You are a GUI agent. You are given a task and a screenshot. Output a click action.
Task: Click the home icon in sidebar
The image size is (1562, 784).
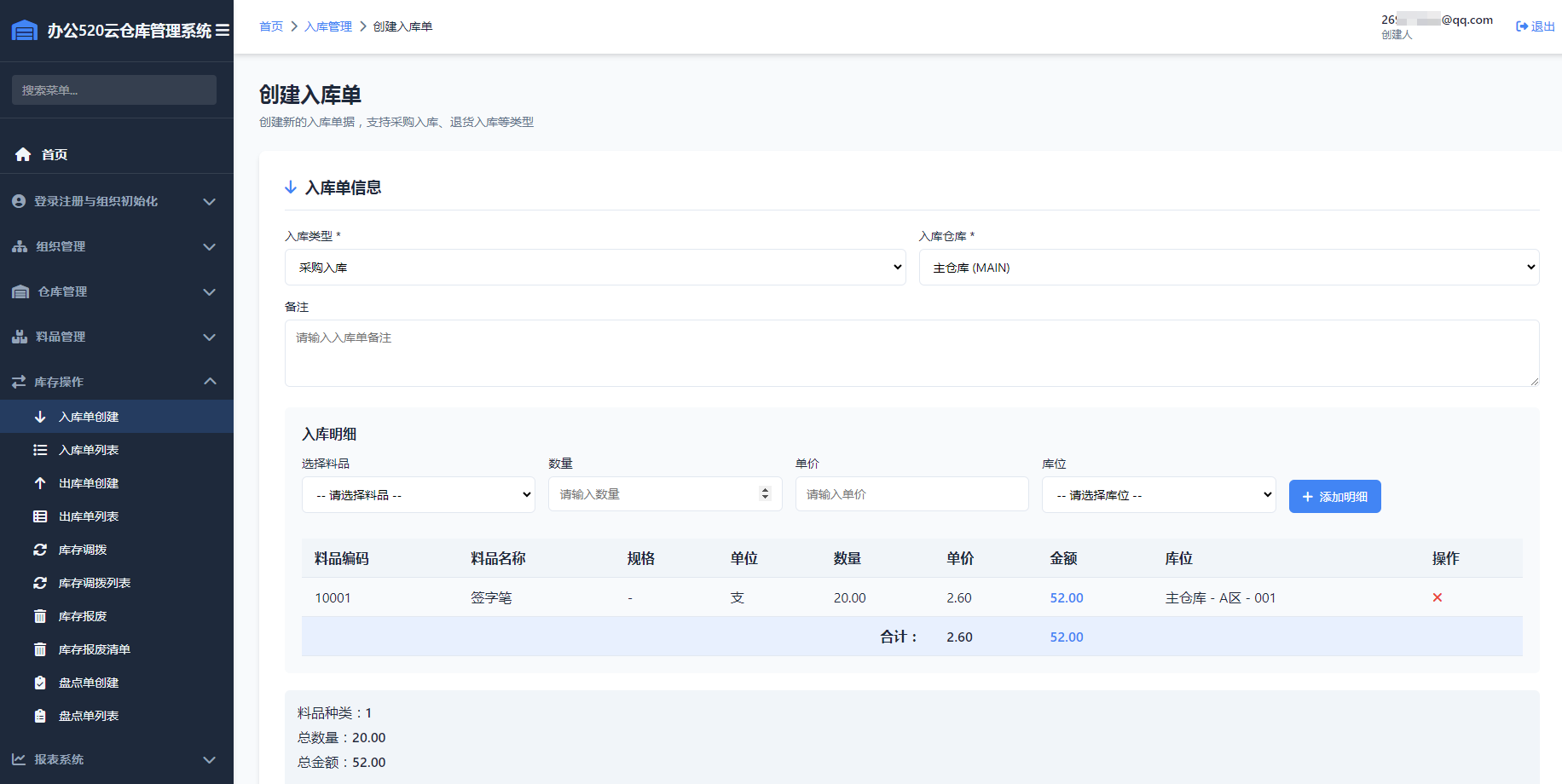[x=23, y=154]
